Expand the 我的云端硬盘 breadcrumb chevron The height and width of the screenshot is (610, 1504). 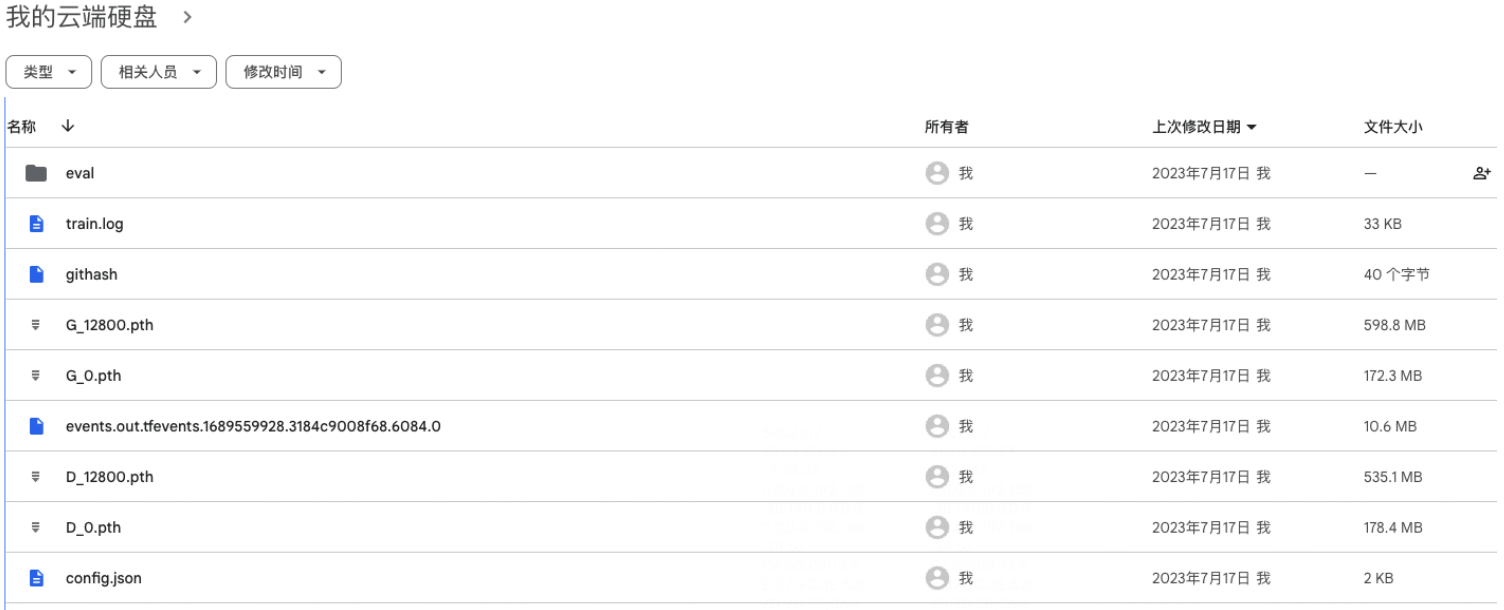[x=186, y=17]
